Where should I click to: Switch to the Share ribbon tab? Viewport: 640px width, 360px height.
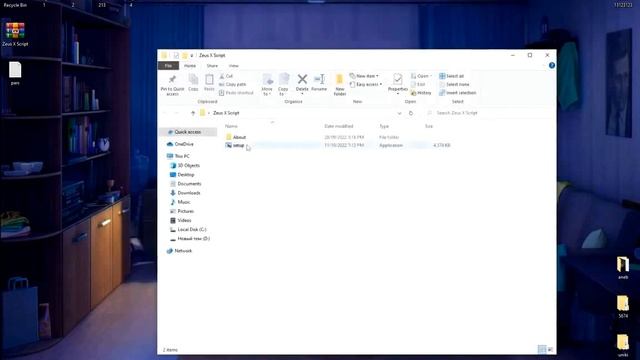pyautogui.click(x=212, y=66)
